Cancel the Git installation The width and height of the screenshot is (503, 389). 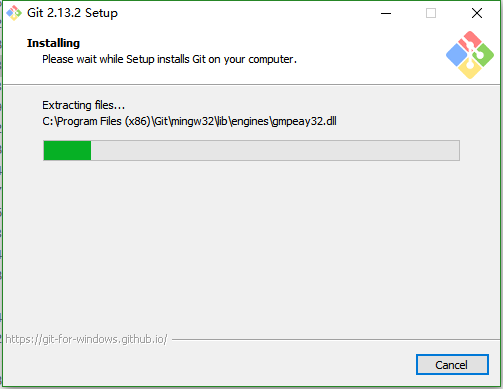452,365
